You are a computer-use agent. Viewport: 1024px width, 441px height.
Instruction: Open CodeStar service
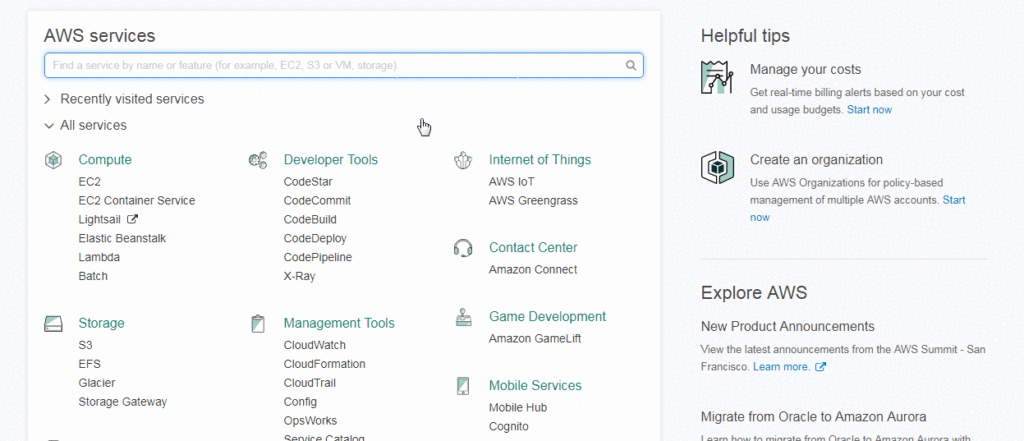[308, 182]
